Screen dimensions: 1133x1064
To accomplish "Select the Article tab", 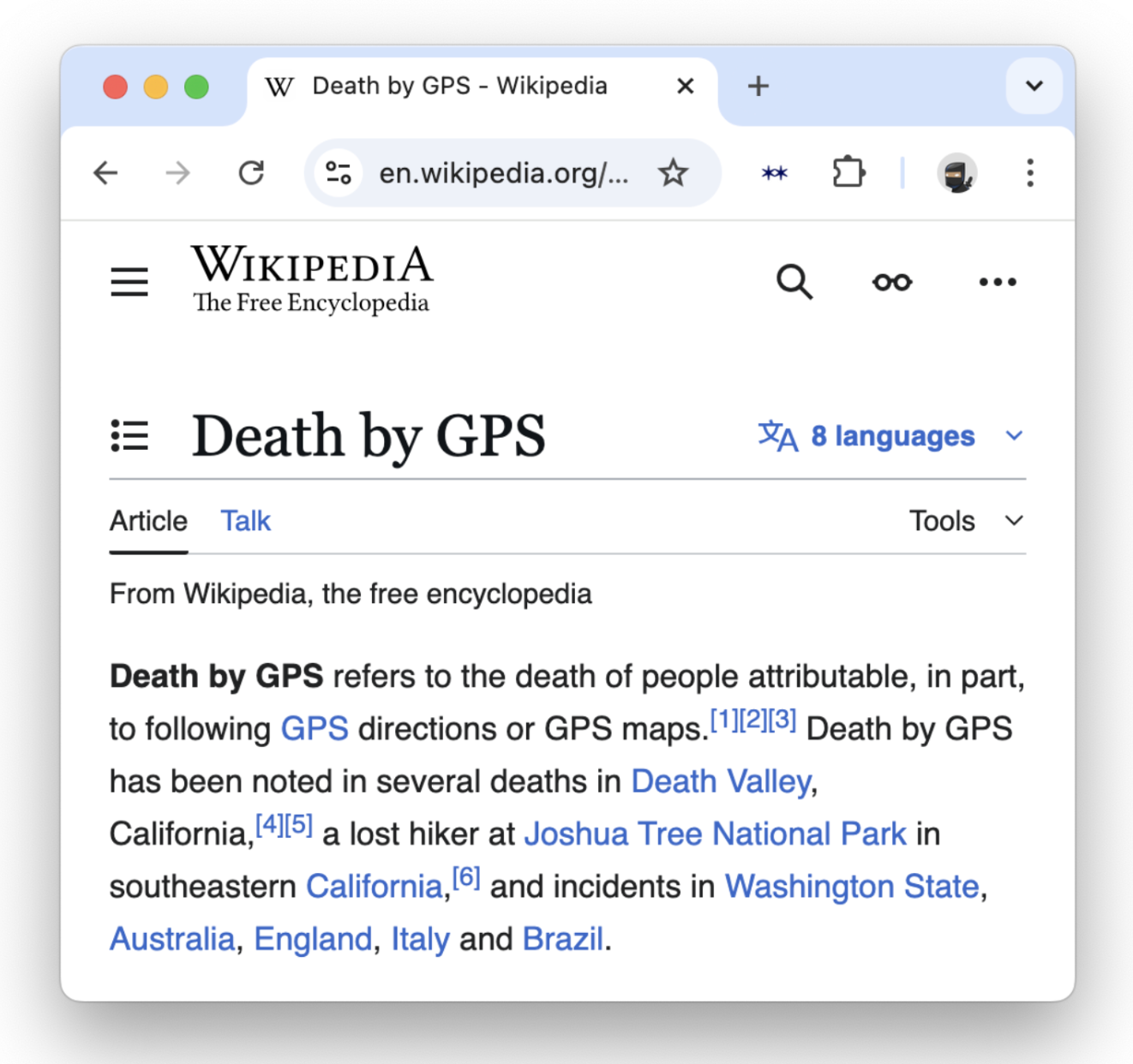I will point(148,521).
